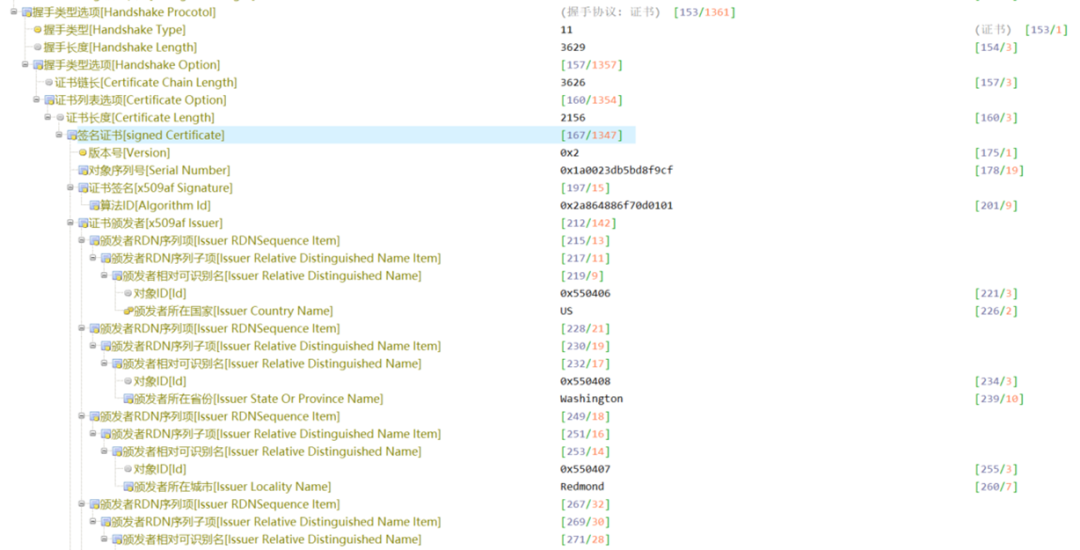This screenshot has width=1080, height=550.
Task: Collapse the signed Certificate node
Action: click(59, 135)
